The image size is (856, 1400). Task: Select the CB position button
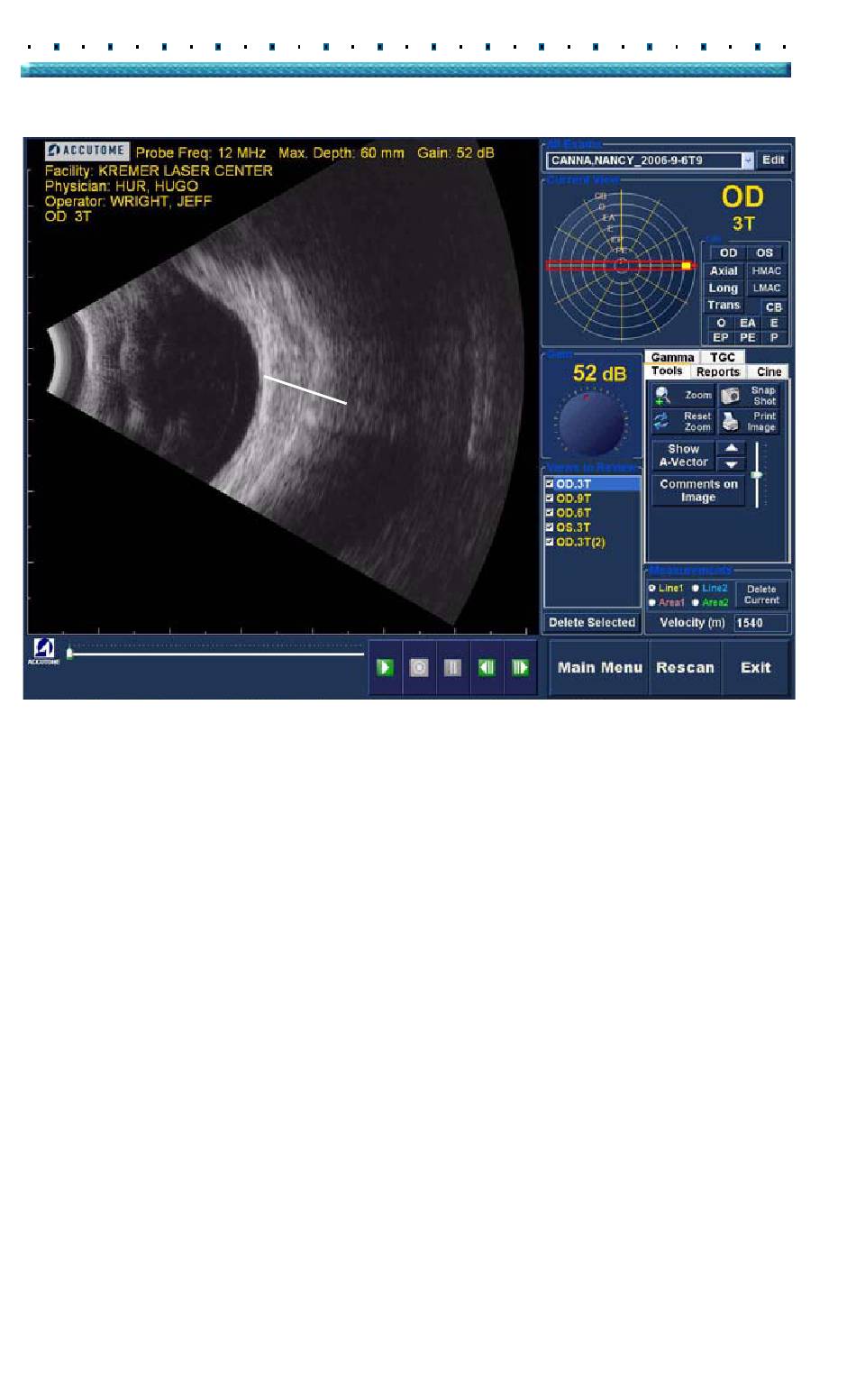[x=773, y=307]
